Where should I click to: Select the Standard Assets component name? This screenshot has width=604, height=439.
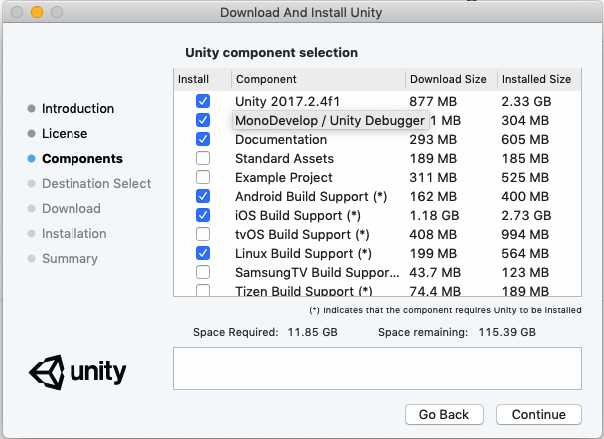click(284, 158)
